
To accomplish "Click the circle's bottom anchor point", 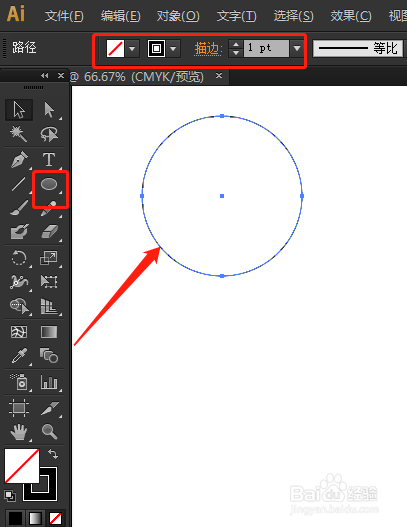I will (222, 276).
